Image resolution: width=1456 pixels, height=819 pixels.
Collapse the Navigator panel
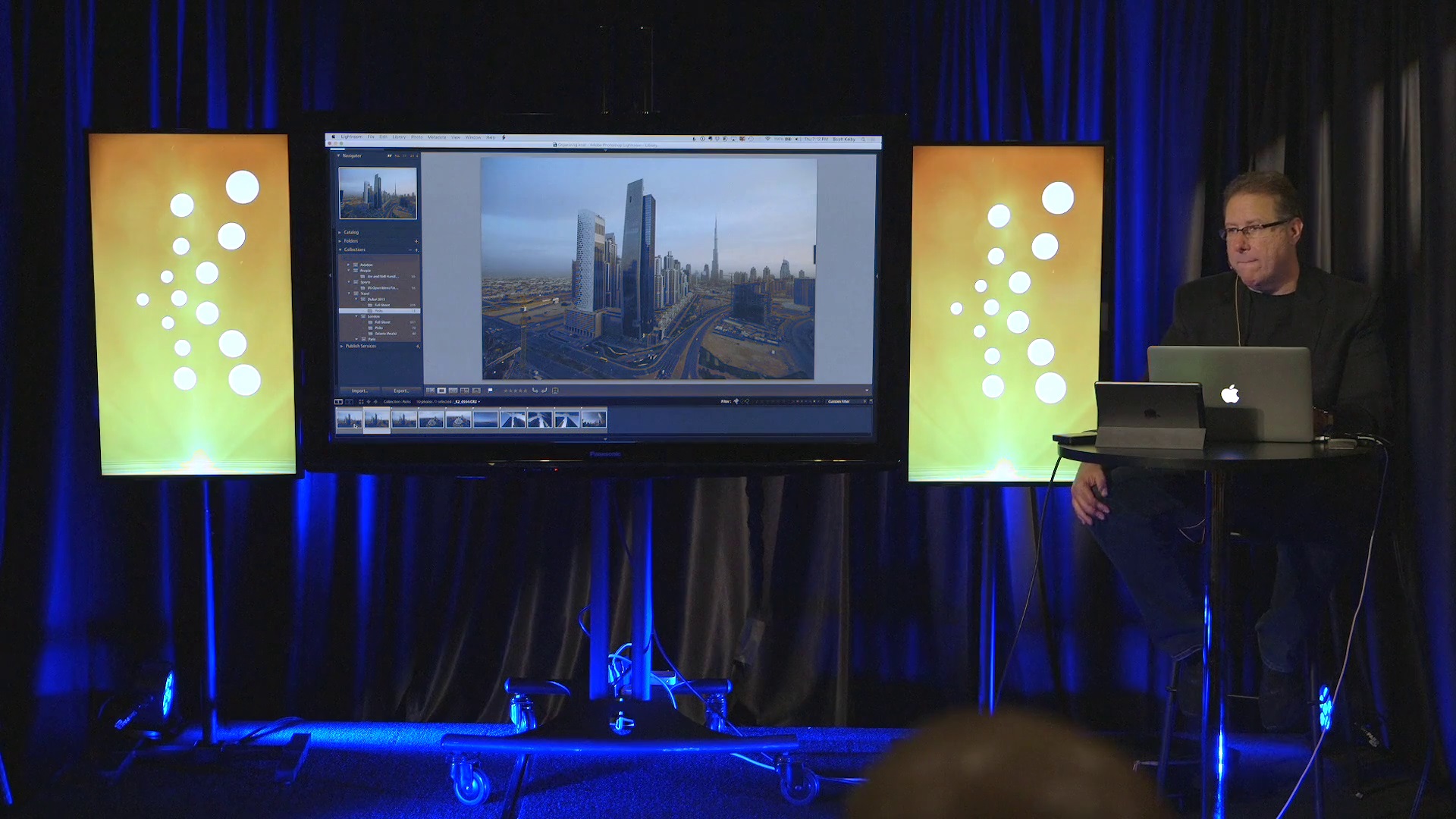(338, 155)
